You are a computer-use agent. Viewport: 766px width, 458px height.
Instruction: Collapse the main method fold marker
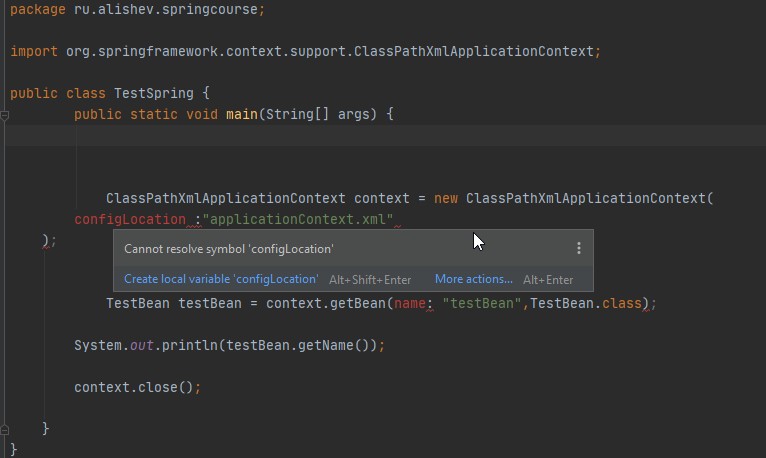click(4, 116)
